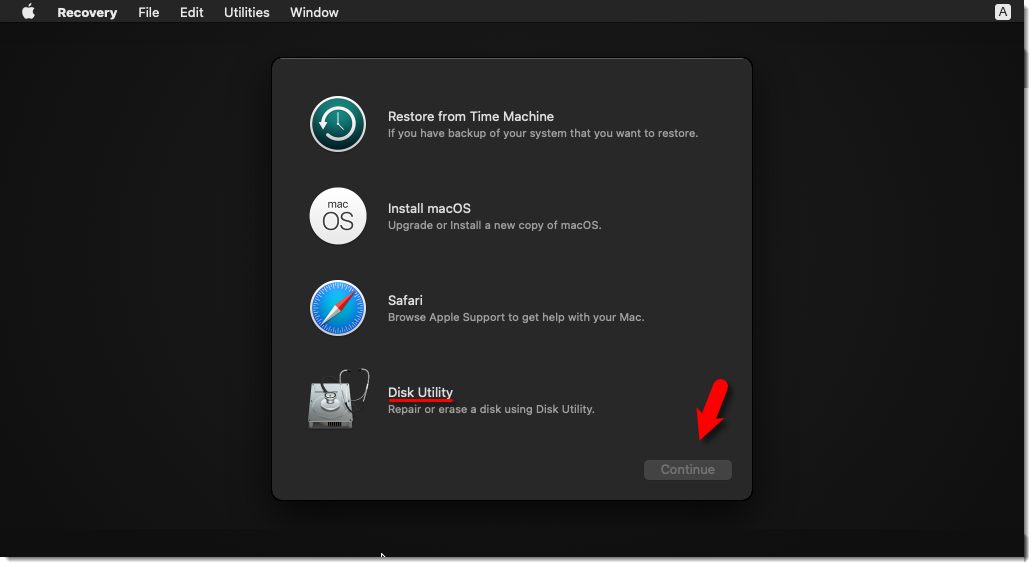
Task: Click the Continue button
Action: (688, 469)
